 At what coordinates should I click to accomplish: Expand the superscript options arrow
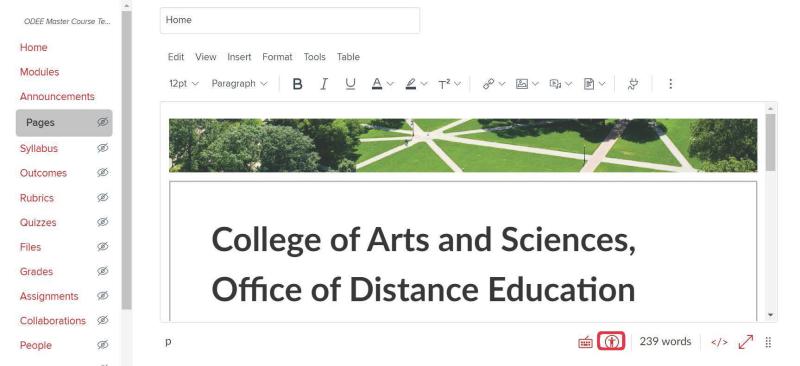[x=457, y=84]
